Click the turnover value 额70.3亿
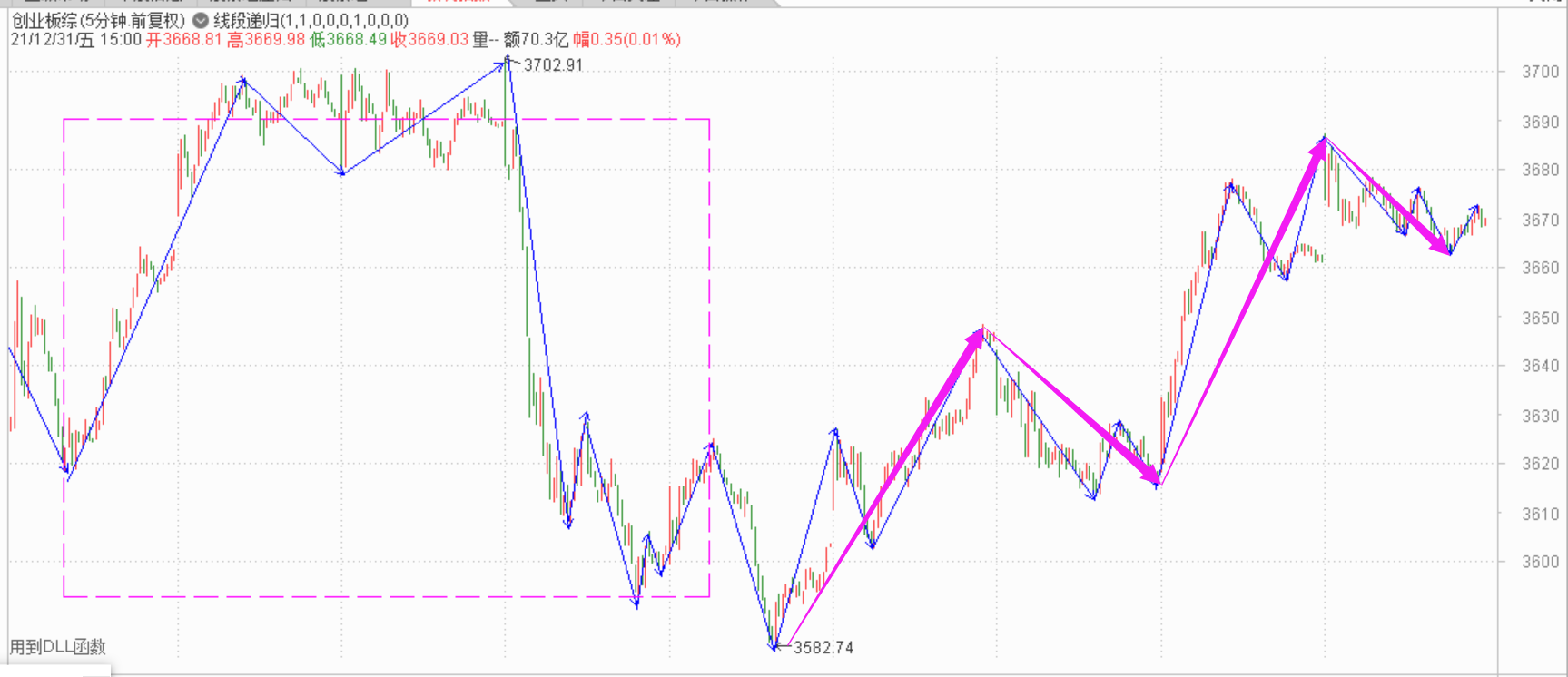Screen dimensions: 1568x677 tap(536, 39)
